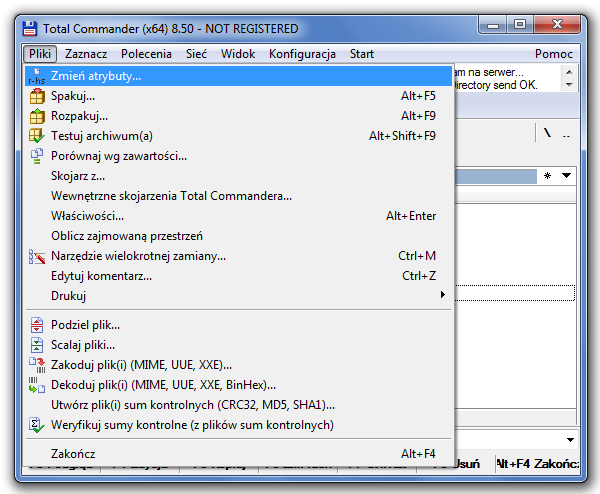Choose Rozpakuj... from the menu
This screenshot has height=494, width=600.
coord(238,116)
